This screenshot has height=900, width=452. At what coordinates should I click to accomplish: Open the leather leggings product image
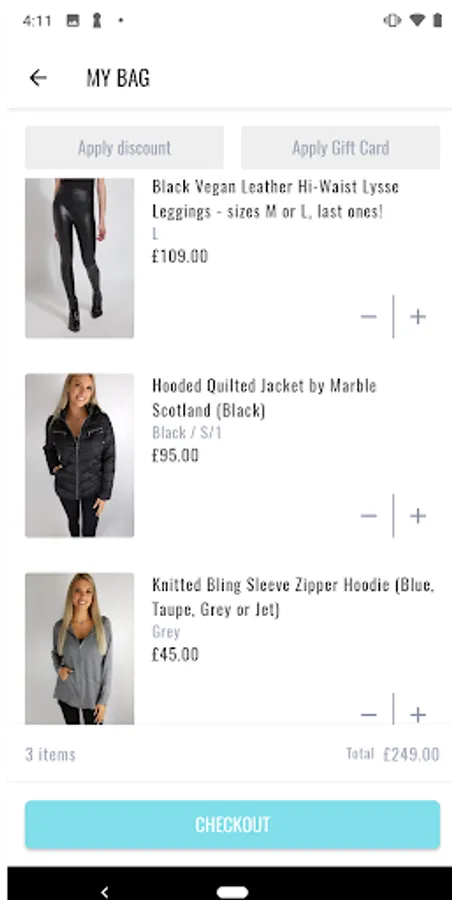point(79,258)
